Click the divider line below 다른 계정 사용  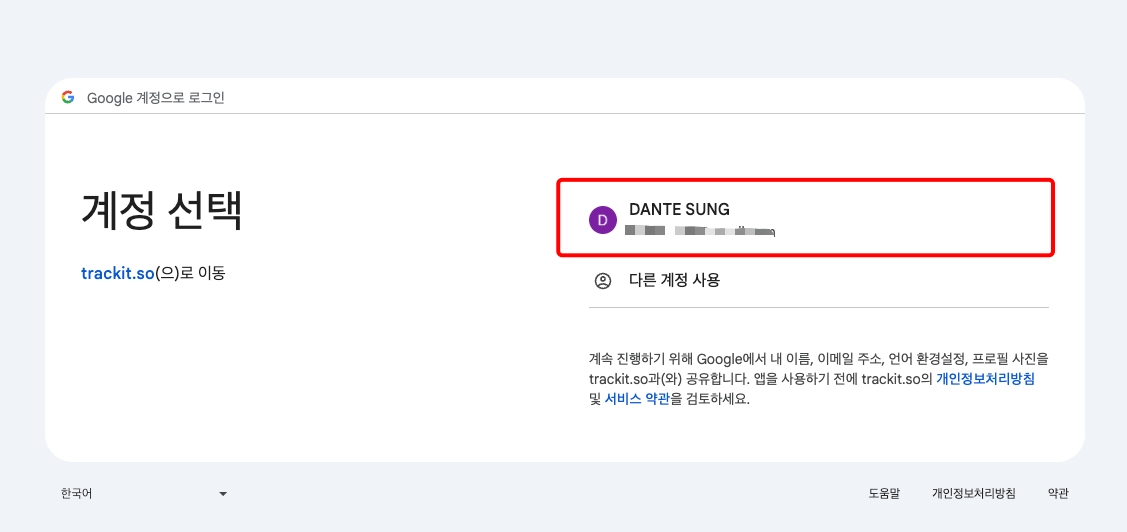click(x=820, y=307)
